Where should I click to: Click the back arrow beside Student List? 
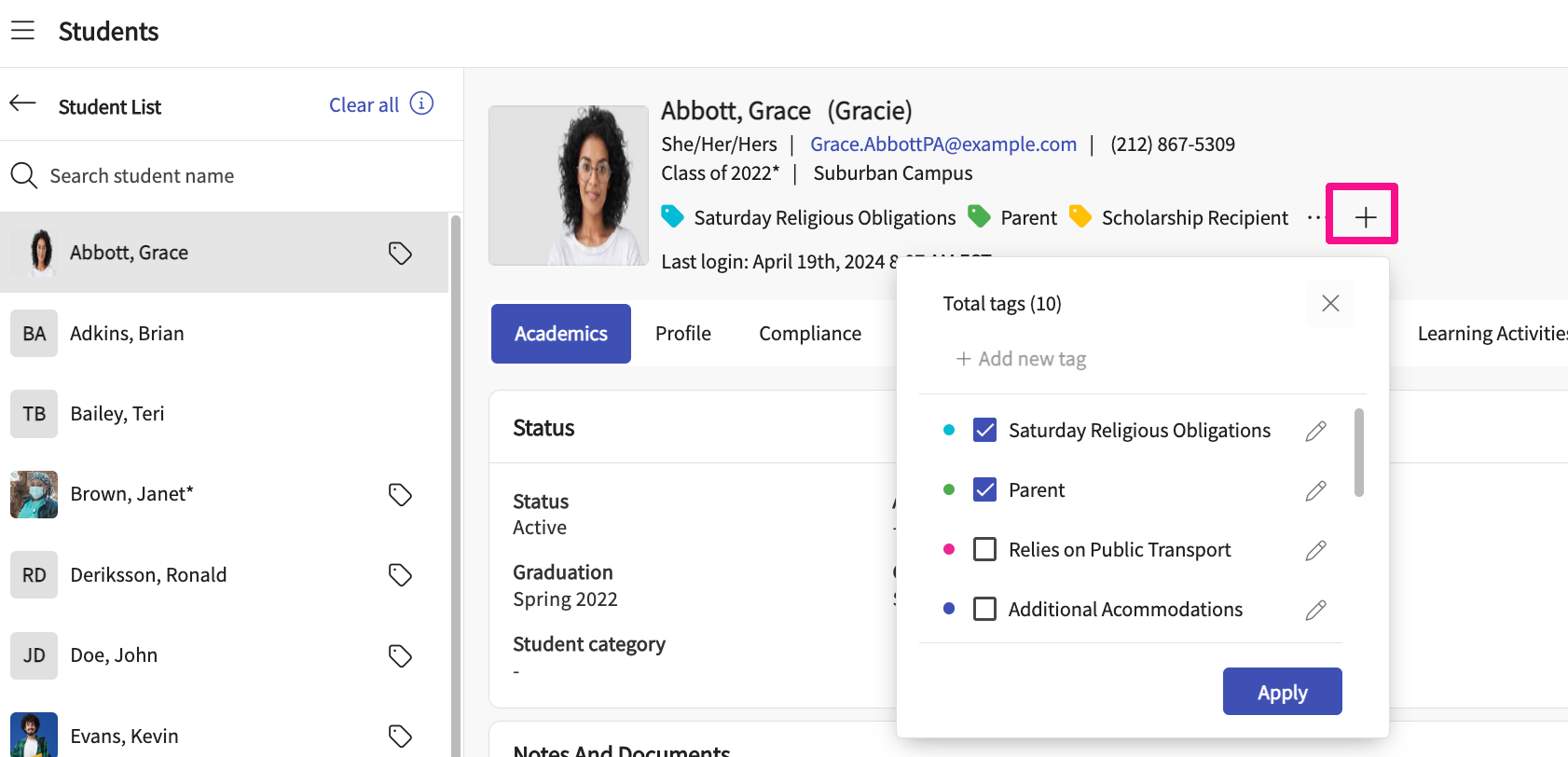(x=23, y=104)
